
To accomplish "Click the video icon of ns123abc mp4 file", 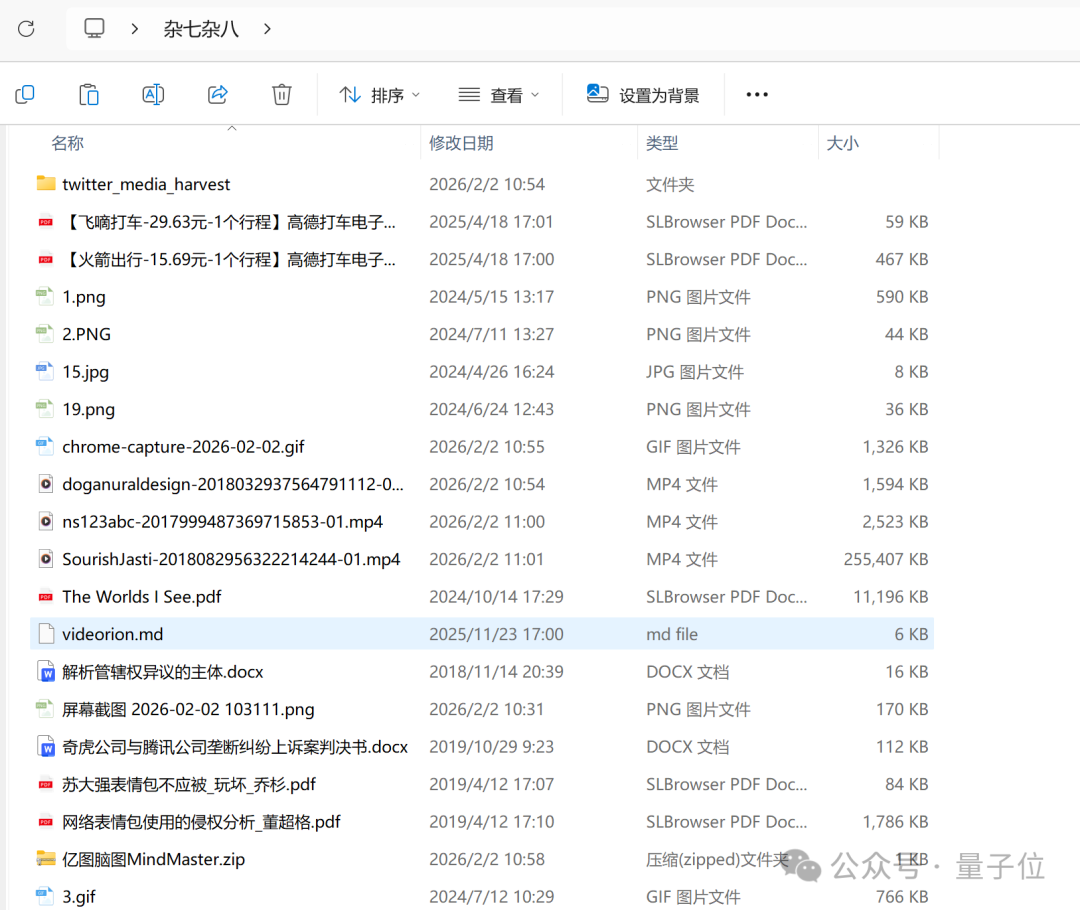I will pyautogui.click(x=46, y=521).
